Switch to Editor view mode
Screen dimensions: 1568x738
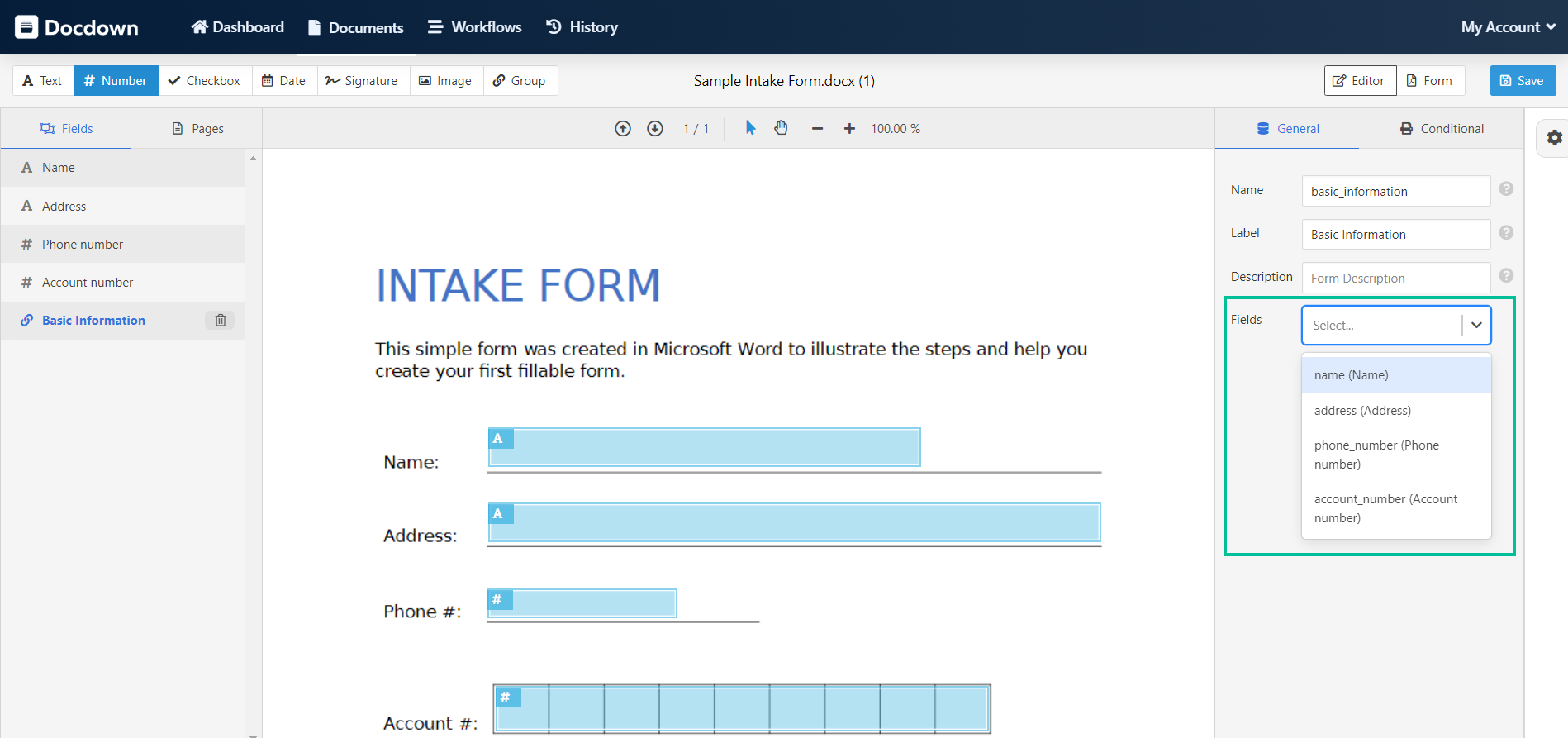tap(1360, 81)
